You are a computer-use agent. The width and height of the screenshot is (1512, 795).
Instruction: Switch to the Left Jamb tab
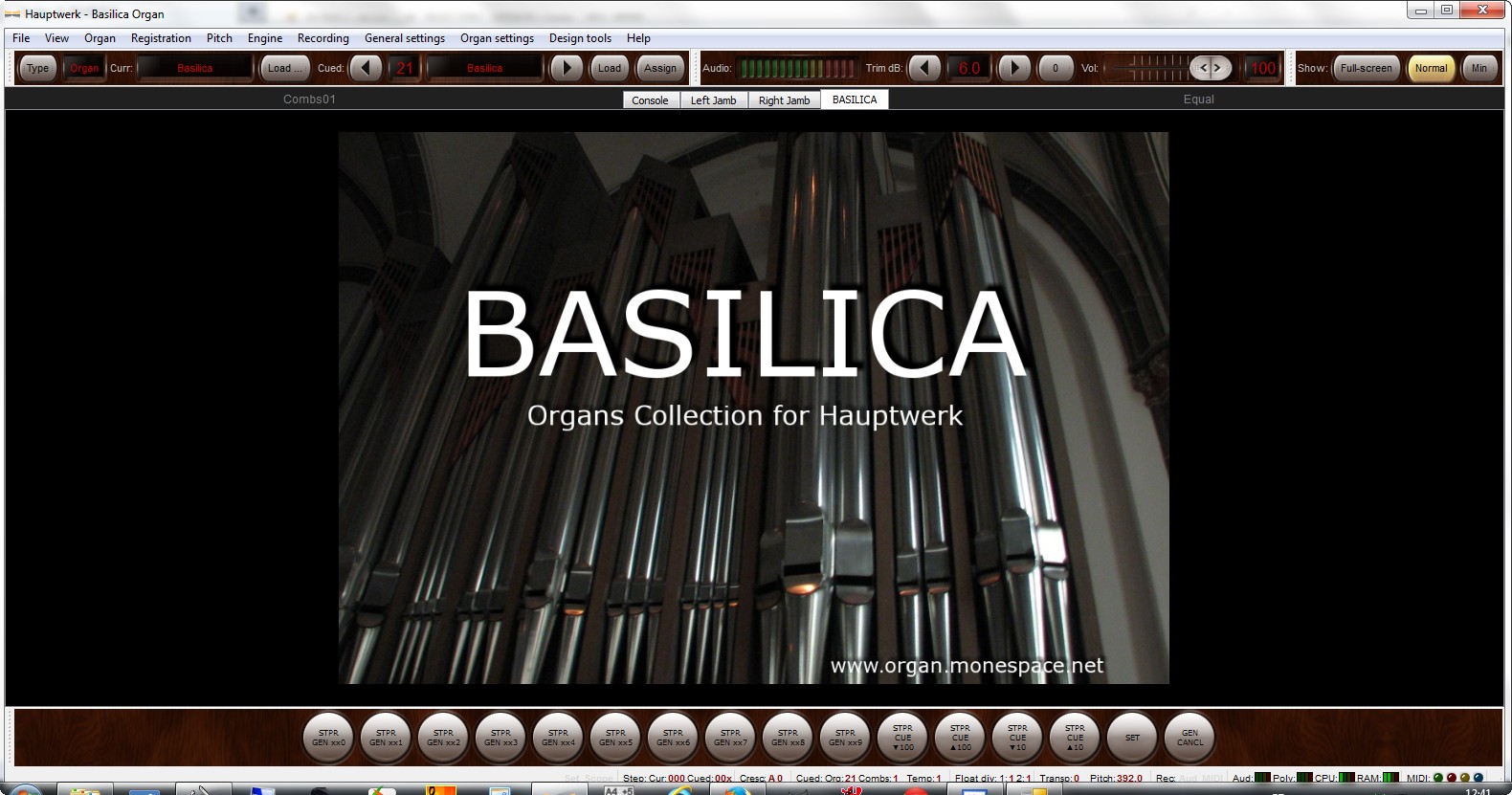(713, 100)
